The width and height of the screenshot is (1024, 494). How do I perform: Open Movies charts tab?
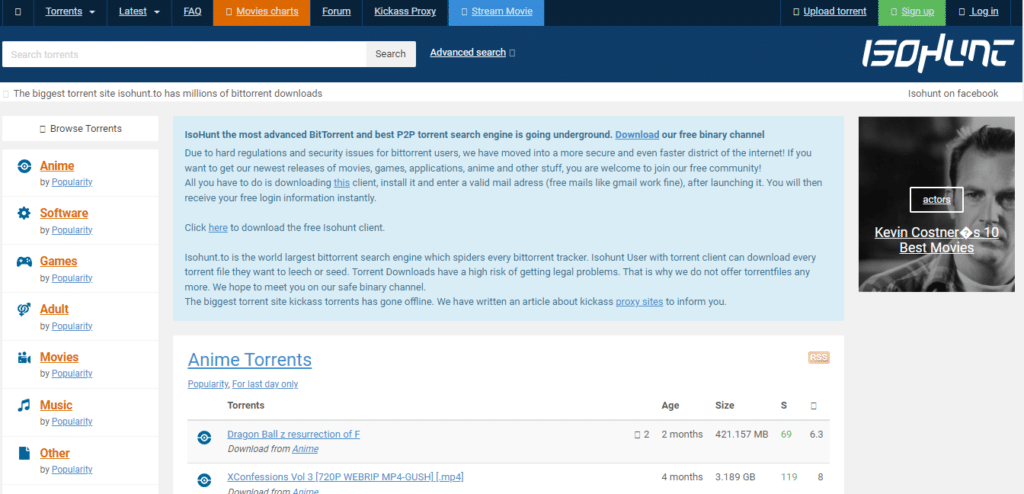[x=261, y=12]
